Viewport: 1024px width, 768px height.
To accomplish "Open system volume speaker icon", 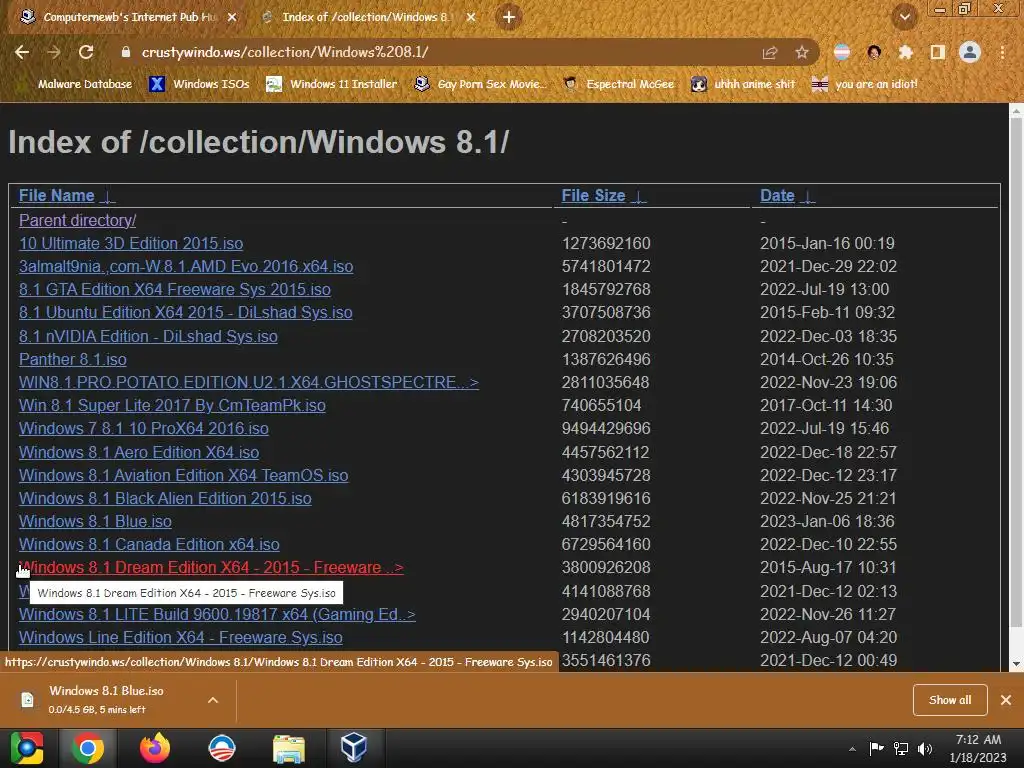I will click(925, 749).
